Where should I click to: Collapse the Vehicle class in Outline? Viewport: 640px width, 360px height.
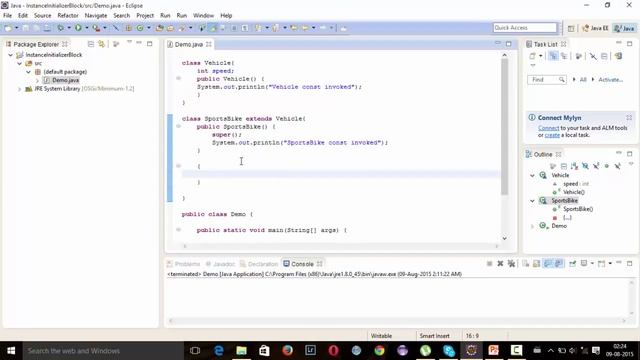(x=532, y=175)
